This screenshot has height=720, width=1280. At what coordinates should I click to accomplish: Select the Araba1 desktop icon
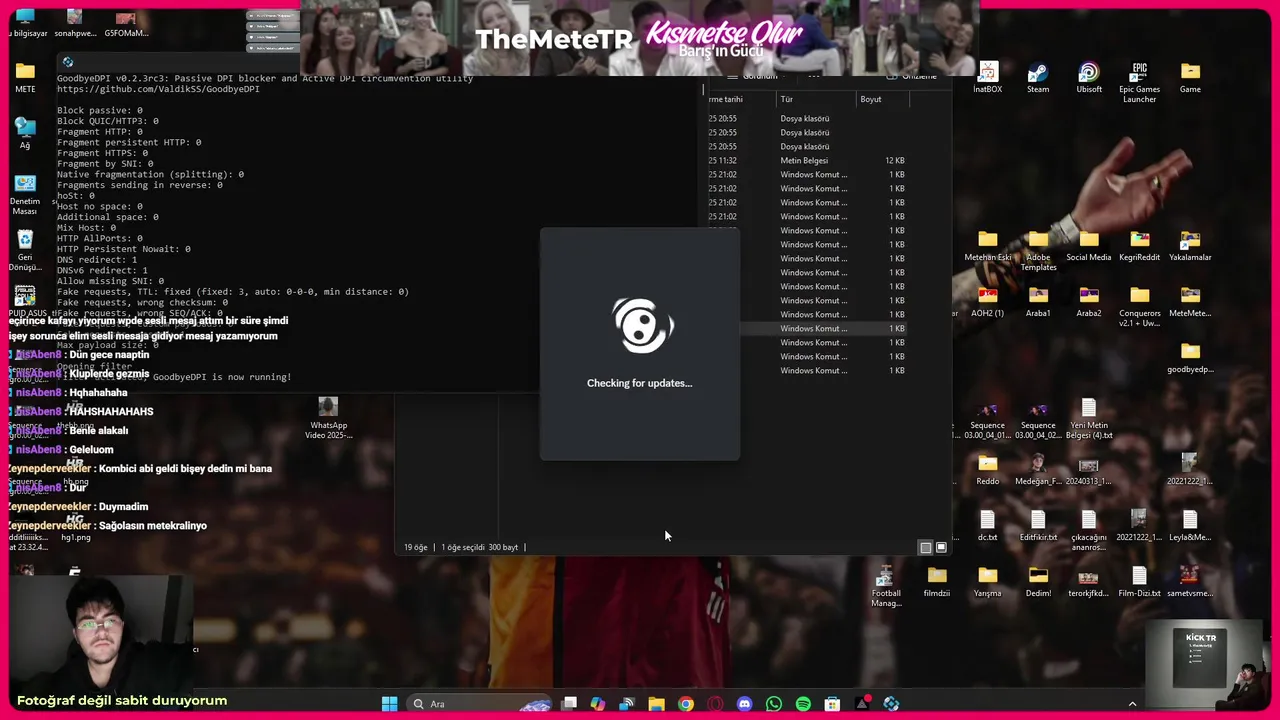pos(1038,302)
